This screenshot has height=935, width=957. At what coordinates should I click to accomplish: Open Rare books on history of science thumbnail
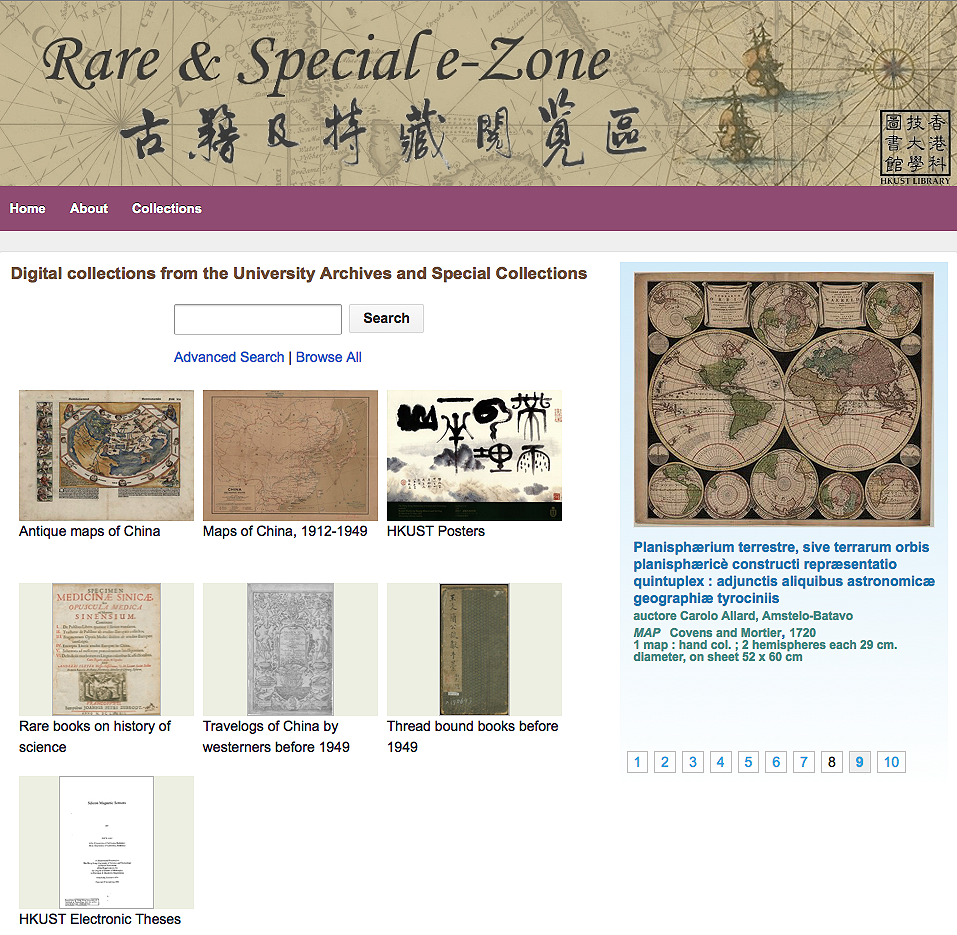pos(106,649)
